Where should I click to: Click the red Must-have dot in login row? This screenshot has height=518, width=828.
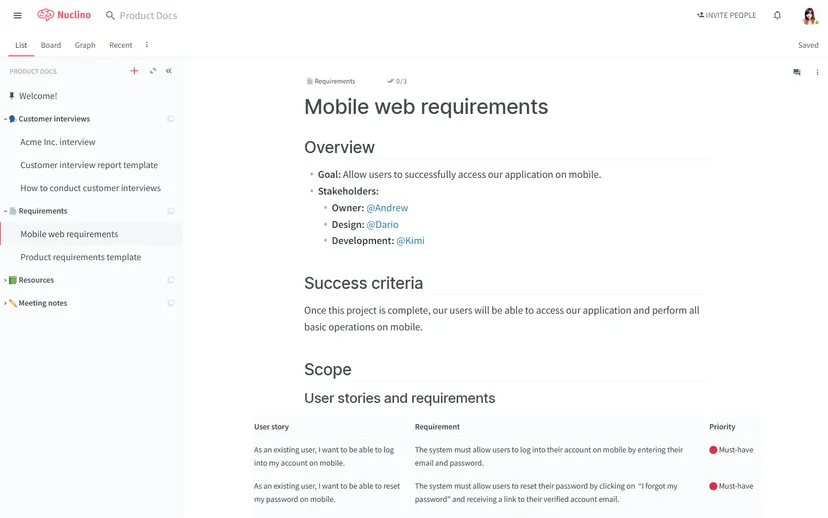click(x=713, y=450)
